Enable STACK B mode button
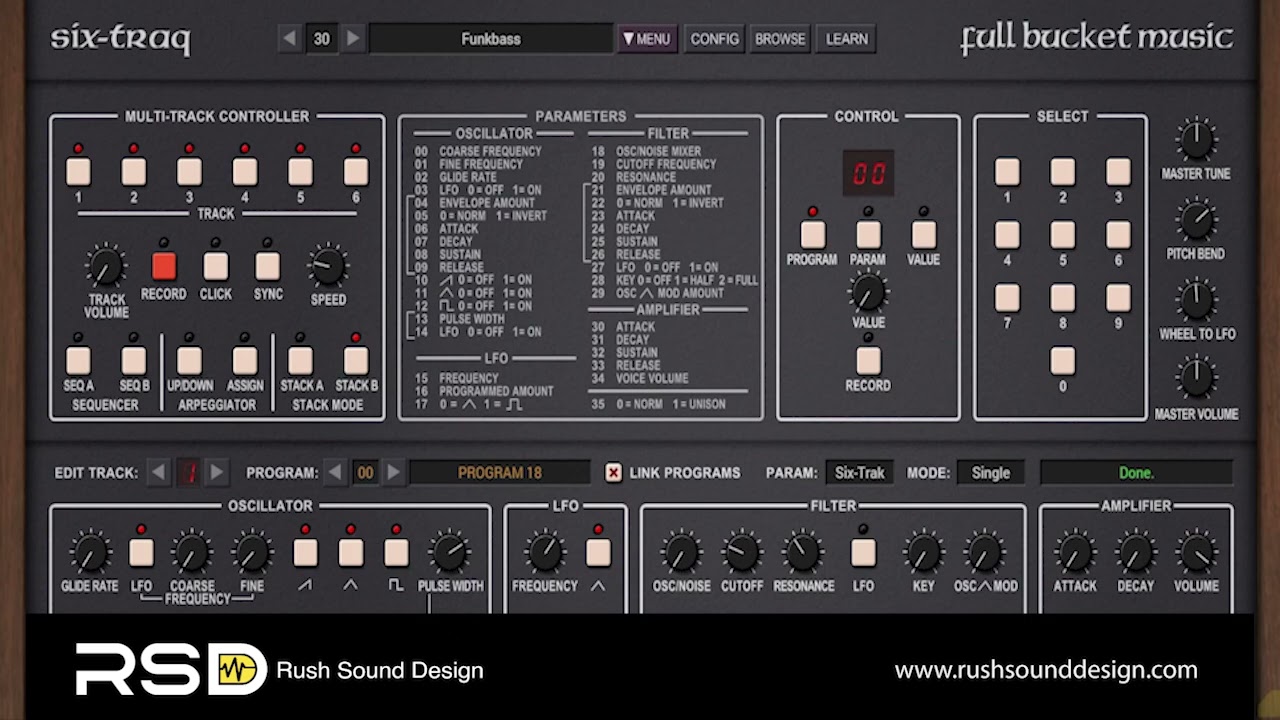1280x720 pixels. [356, 360]
